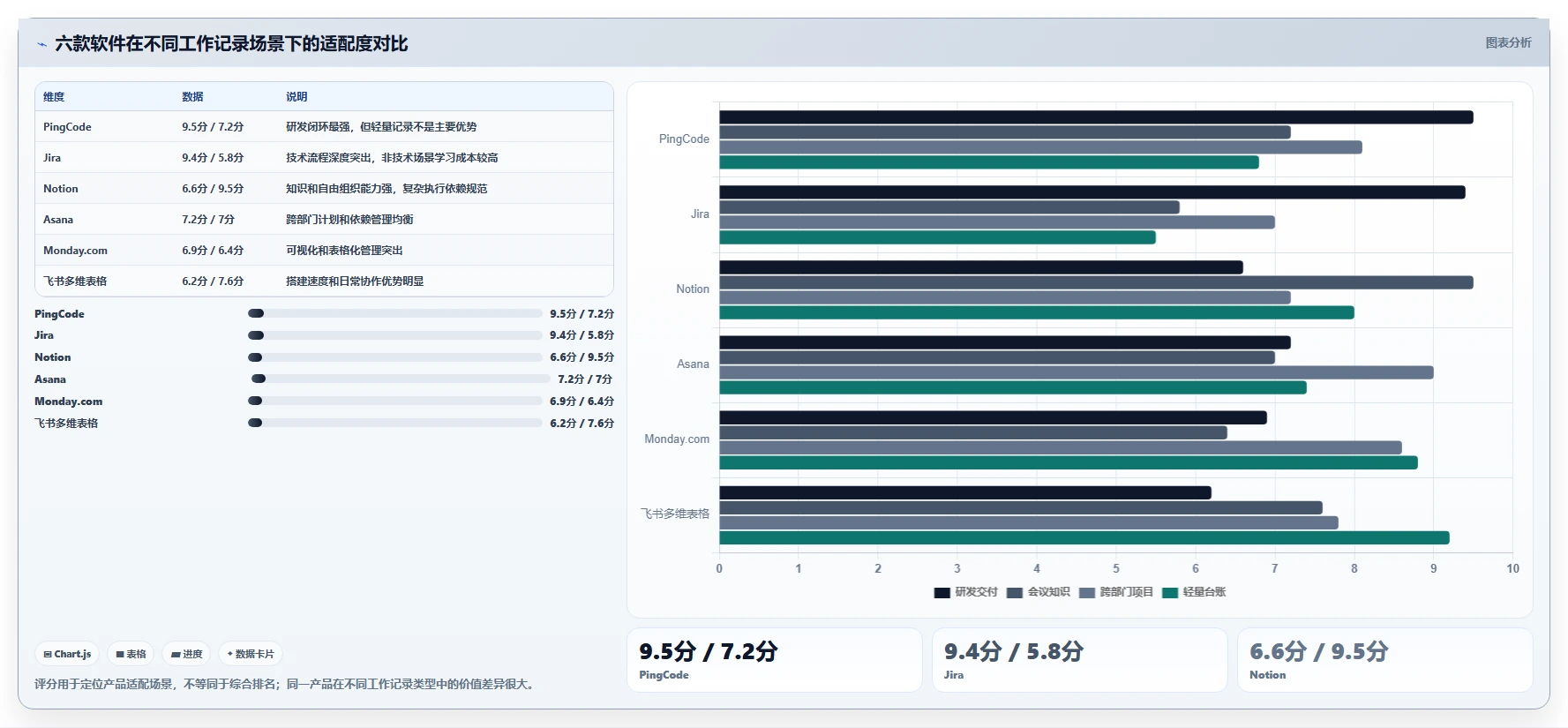Click the PingCode label on the chart axis
The image size is (1568, 728).
pos(684,139)
